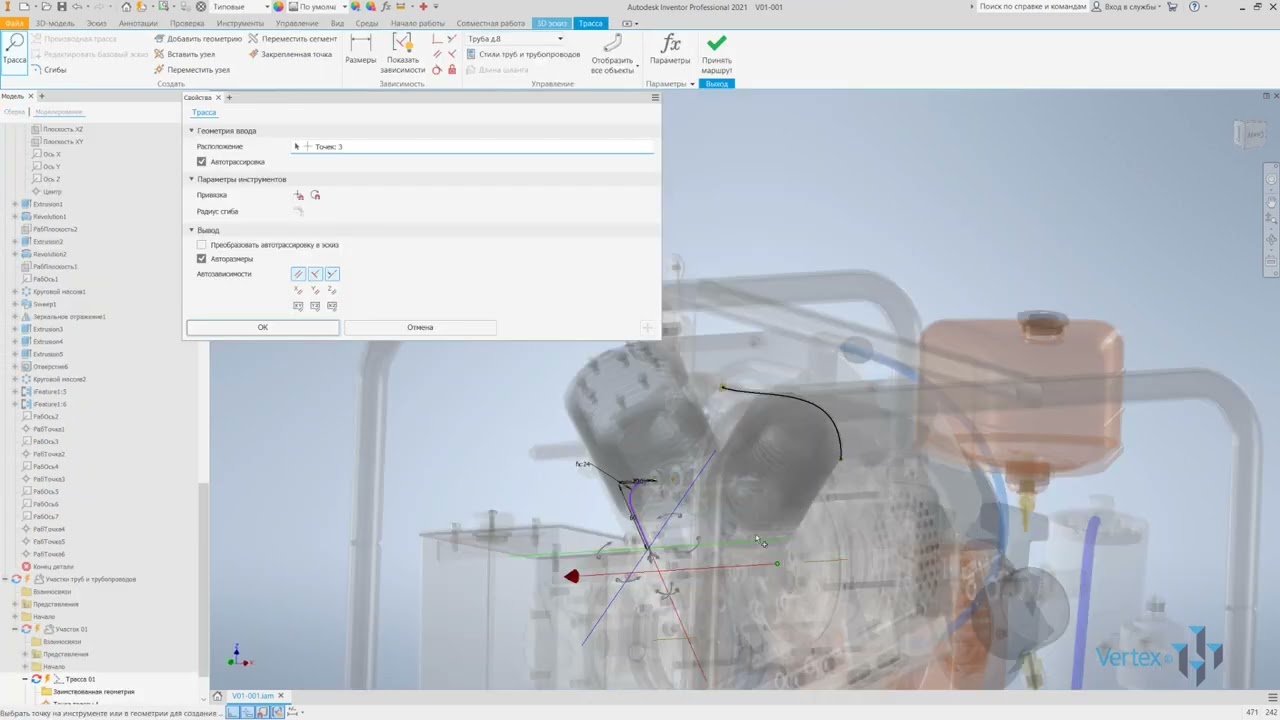Uncheck the Авторазмеры checkbox

tap(202, 259)
